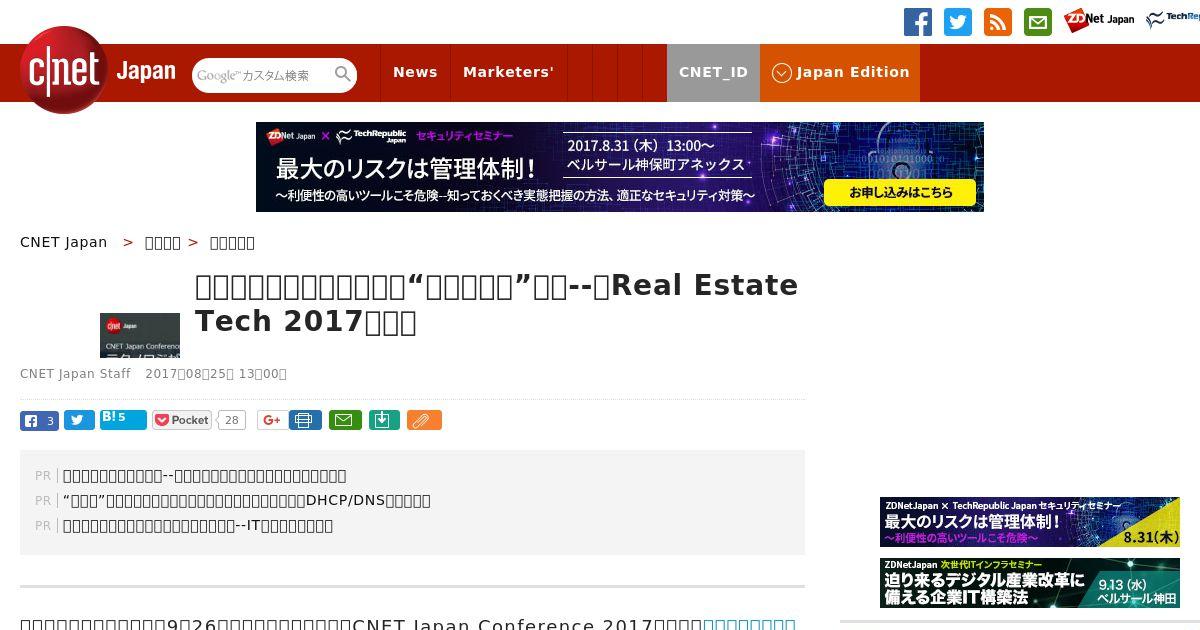Open the 9.13 IT infrastructure seminar sidebar banner
Image resolution: width=1200 pixels, height=630 pixels.
tap(1030, 583)
